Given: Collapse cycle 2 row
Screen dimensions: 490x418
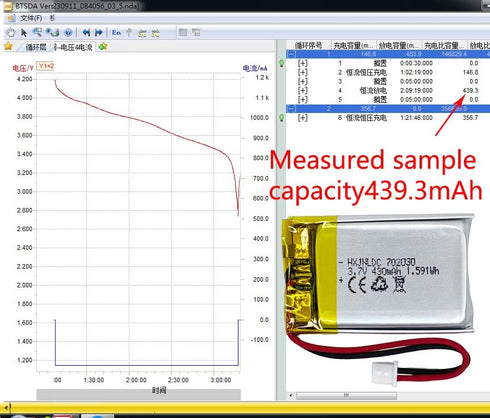Looking at the screenshot, I should pyautogui.click(x=292, y=109).
